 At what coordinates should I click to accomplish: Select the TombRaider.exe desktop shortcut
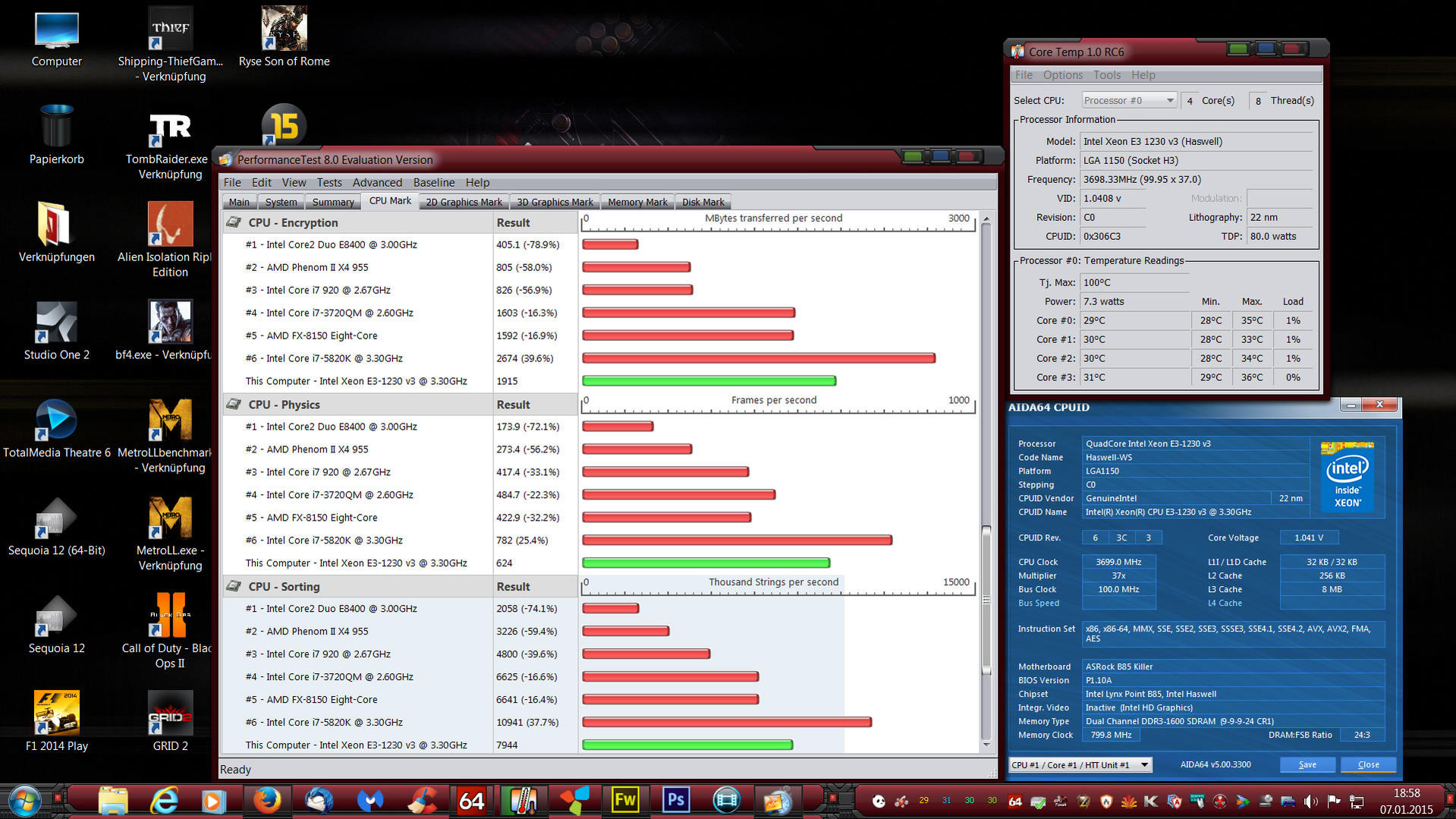170,144
